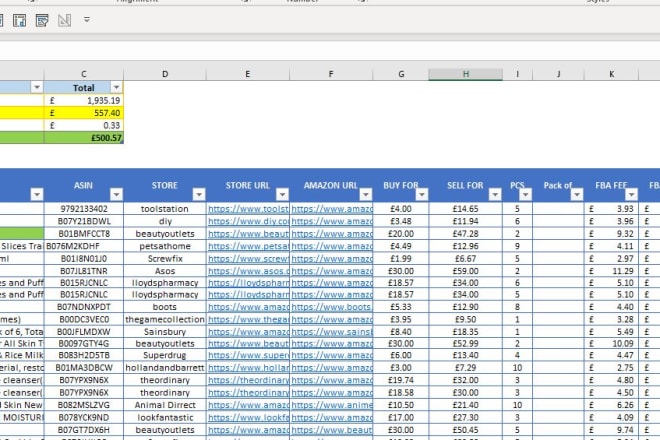This screenshot has height=440, width=660.
Task: Open the FBA FEE filter dropdown
Action: click(x=631, y=194)
